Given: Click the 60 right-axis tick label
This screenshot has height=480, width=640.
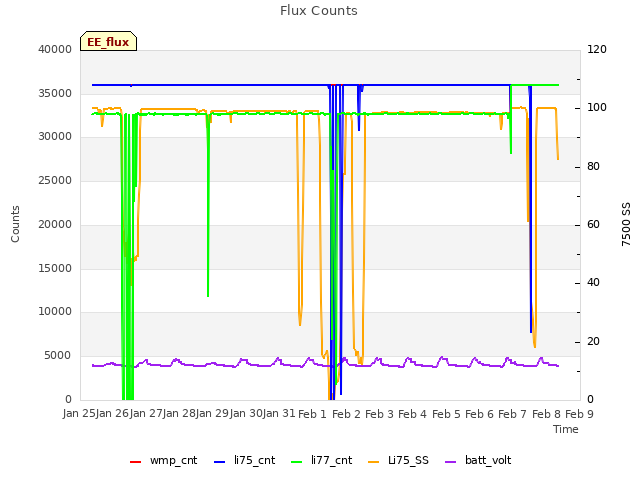Looking at the screenshot, I should (593, 224).
